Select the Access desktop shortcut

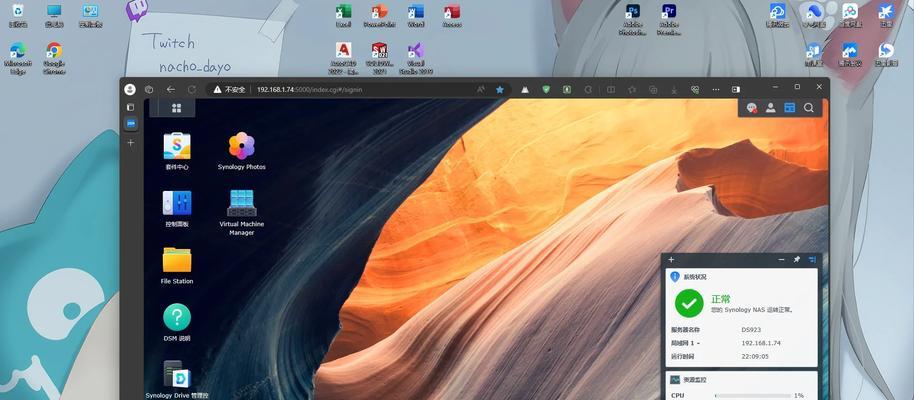point(452,16)
